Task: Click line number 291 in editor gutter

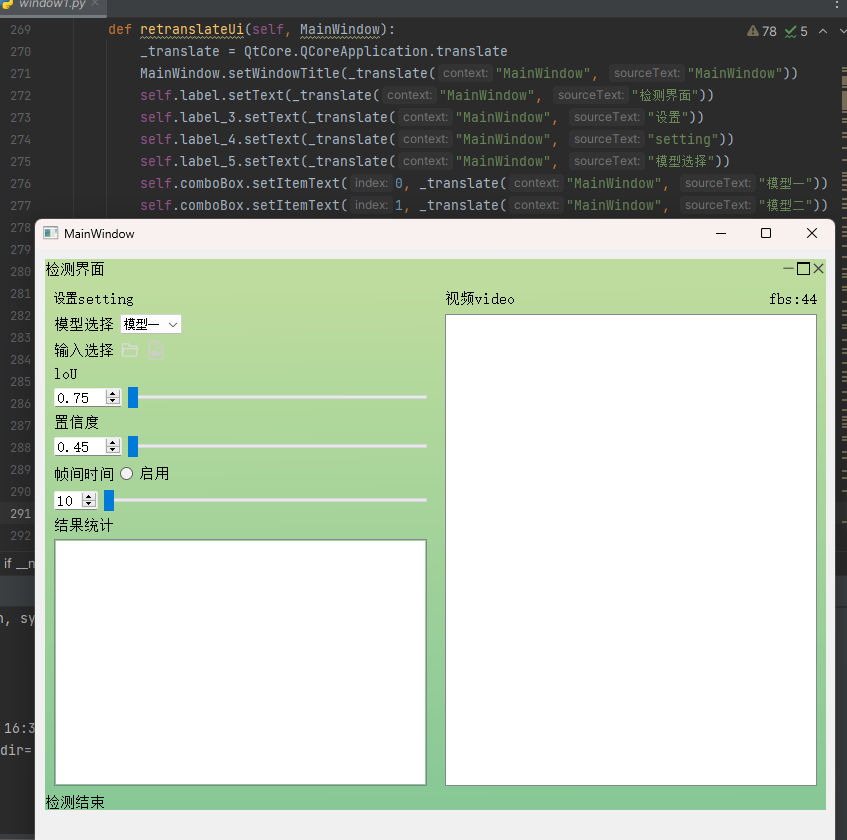Action: pos(21,514)
